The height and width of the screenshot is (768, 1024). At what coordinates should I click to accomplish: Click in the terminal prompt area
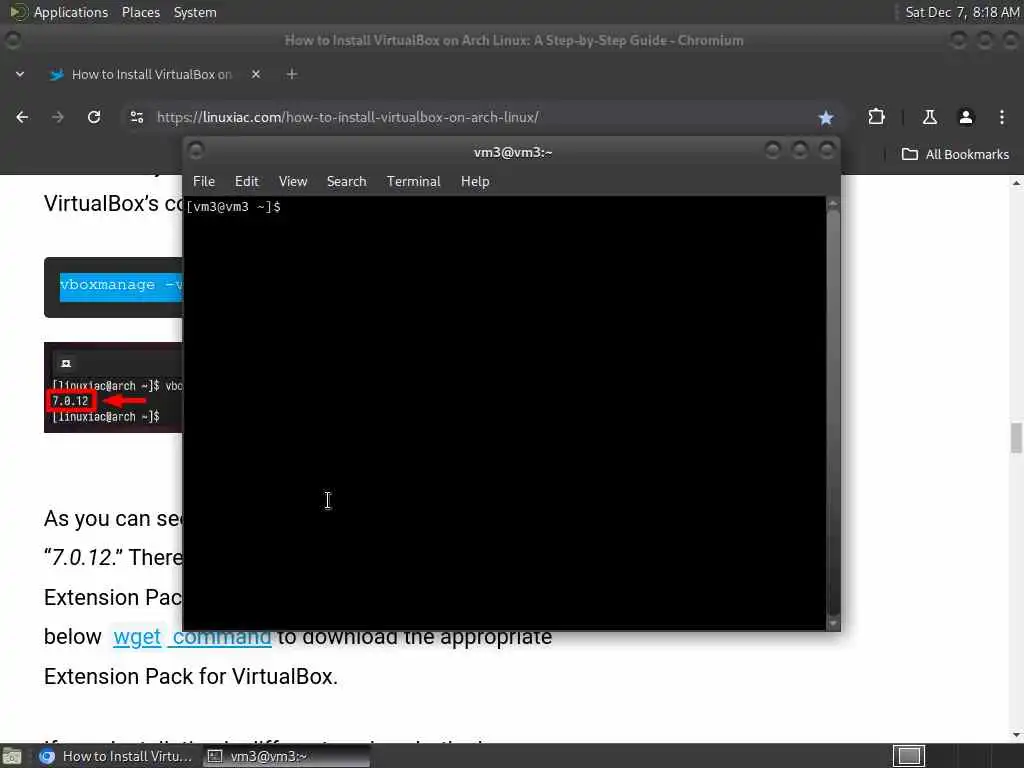504,413
